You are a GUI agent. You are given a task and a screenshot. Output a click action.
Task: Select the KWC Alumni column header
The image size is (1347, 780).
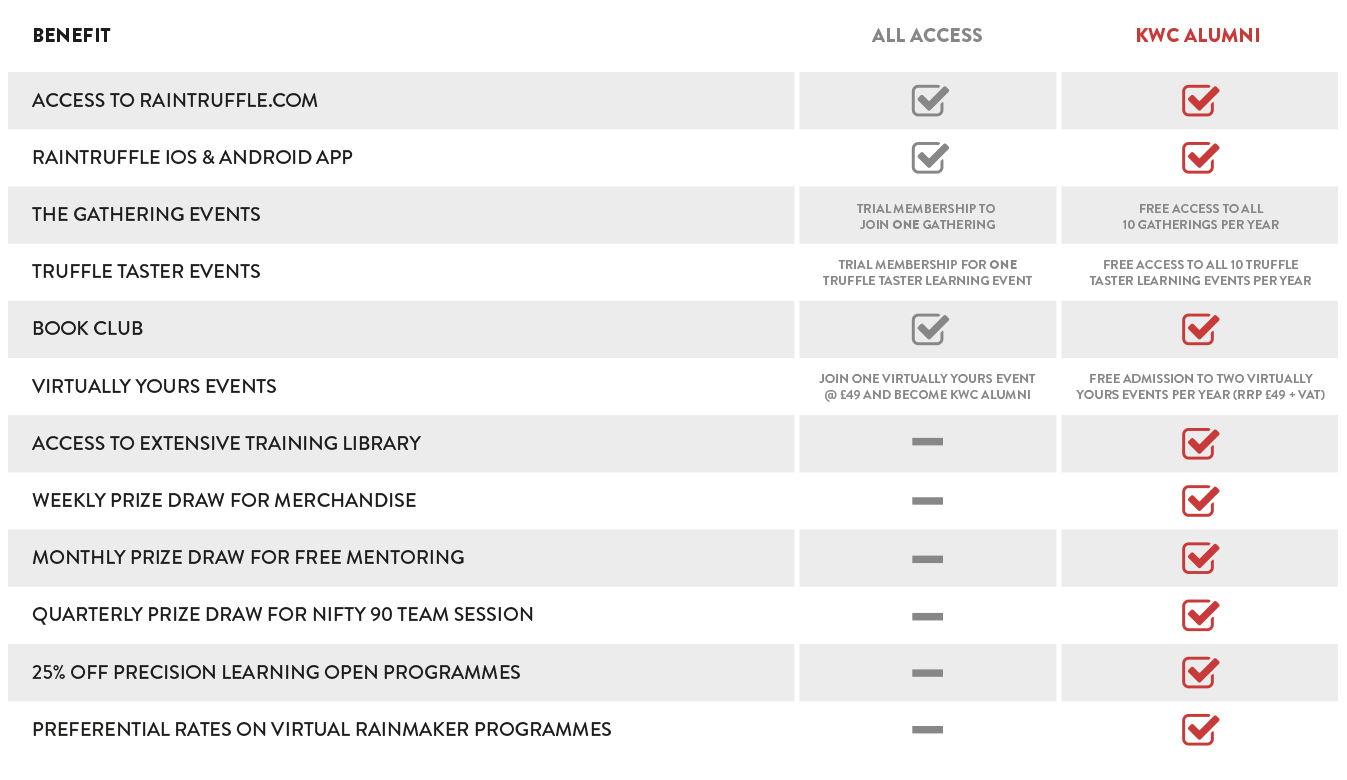click(1197, 36)
